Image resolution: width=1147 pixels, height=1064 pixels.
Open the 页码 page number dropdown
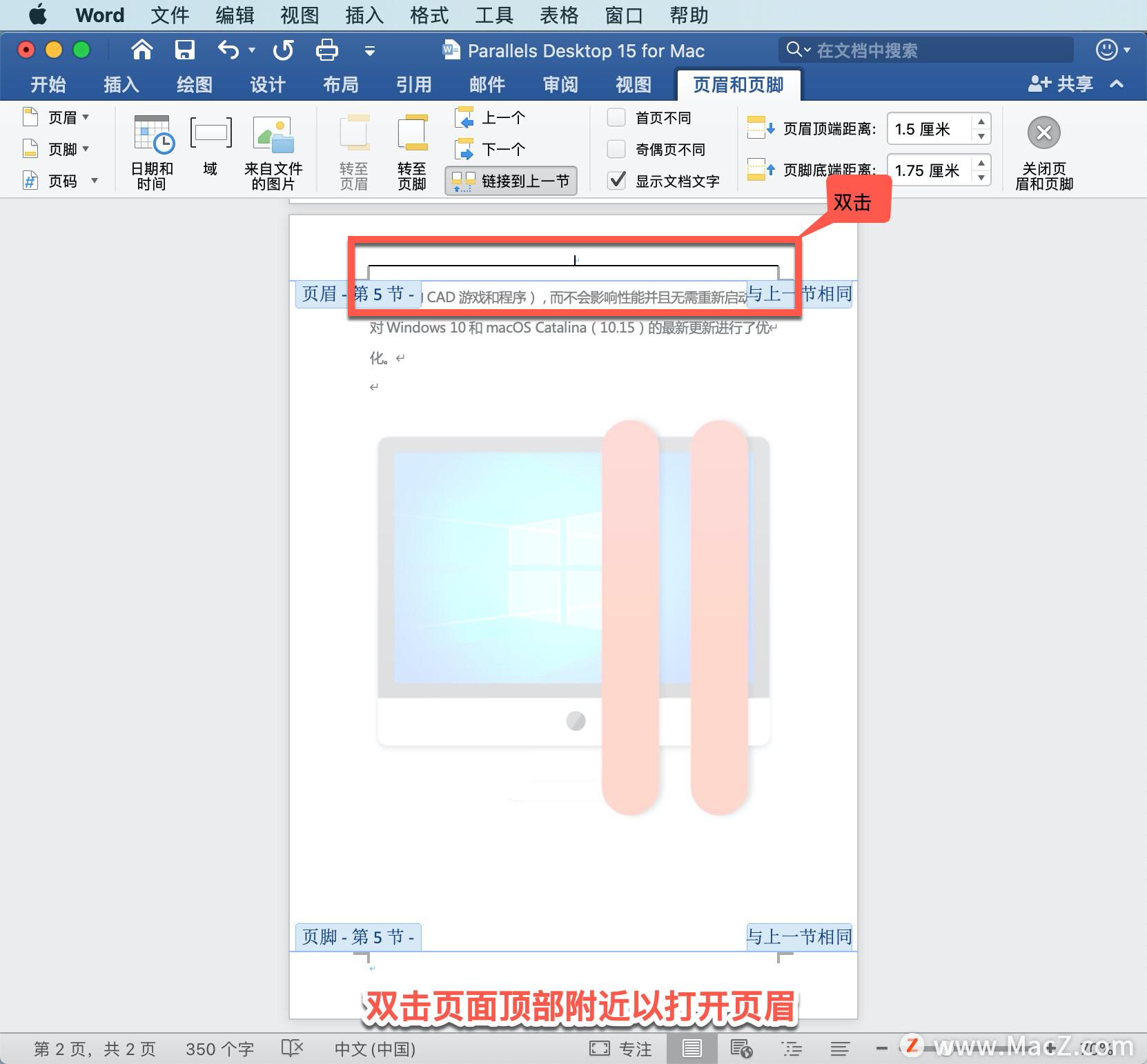pyautogui.click(x=95, y=180)
